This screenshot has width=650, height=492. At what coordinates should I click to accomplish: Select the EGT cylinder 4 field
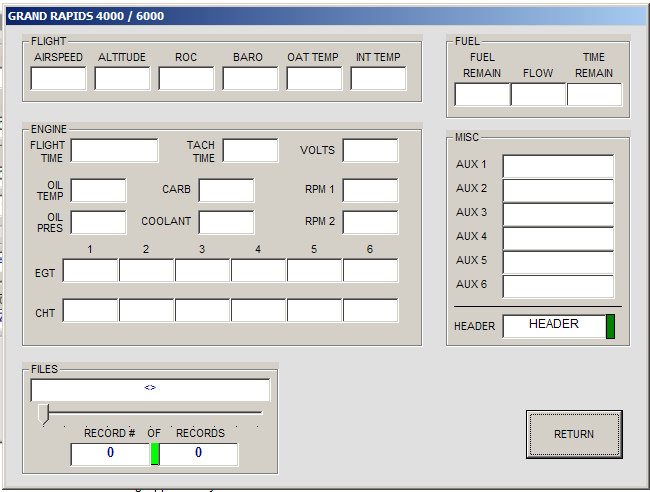click(x=258, y=270)
